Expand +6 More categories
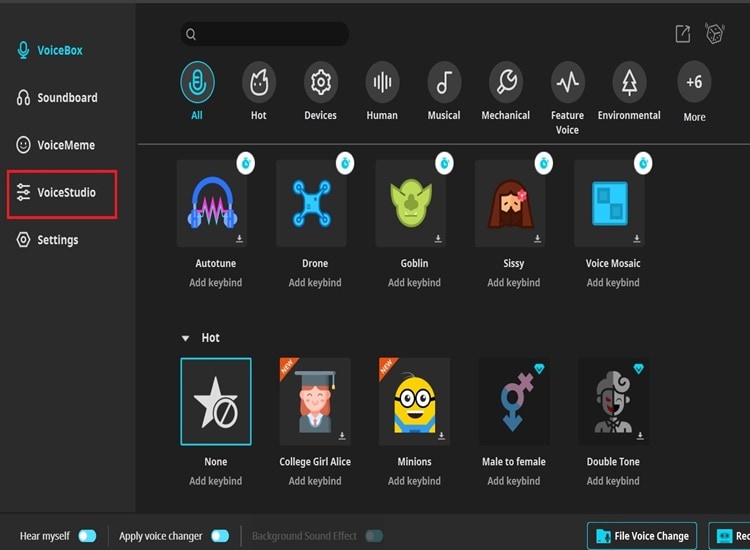 click(694, 82)
